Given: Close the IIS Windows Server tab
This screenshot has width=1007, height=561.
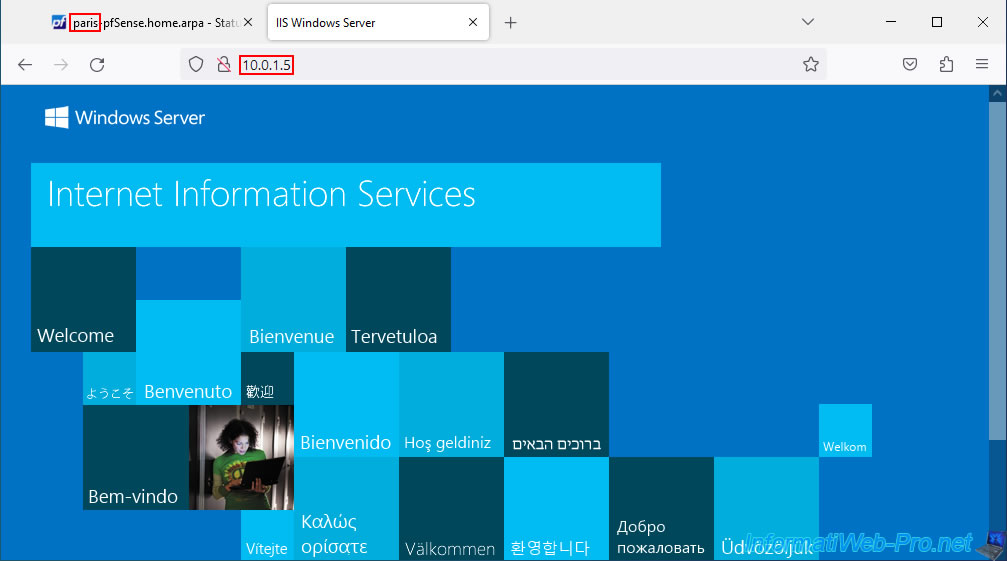Looking at the screenshot, I should (x=473, y=22).
